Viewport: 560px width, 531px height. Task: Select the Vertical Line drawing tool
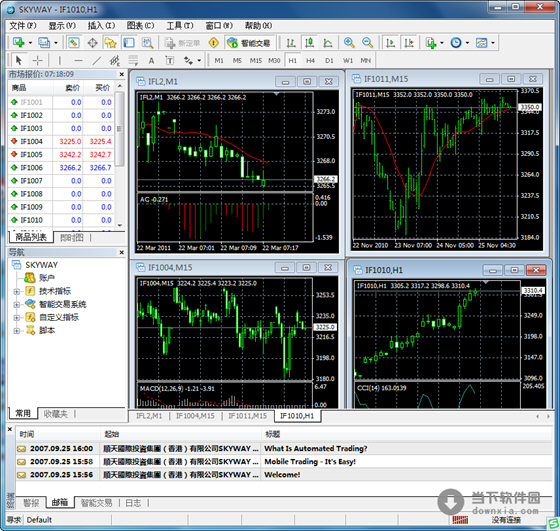[60, 60]
